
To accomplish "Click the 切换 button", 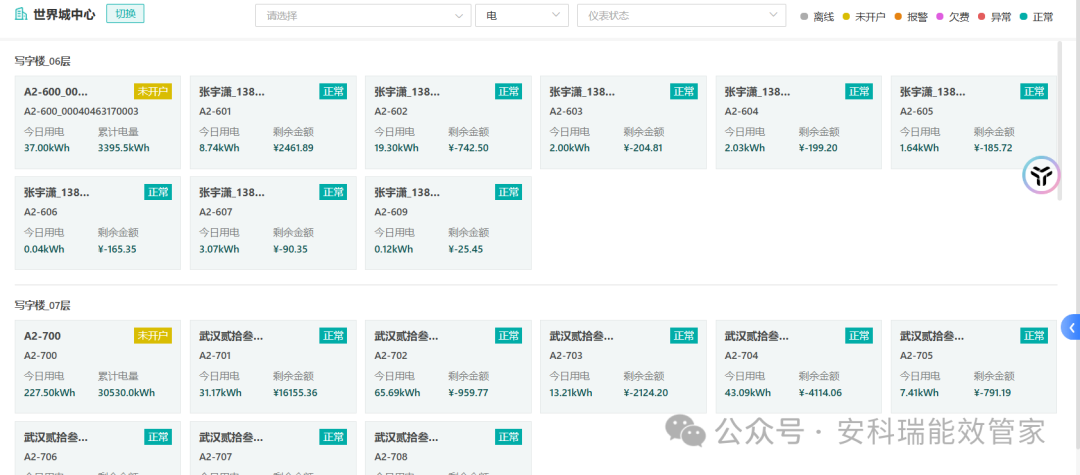I will tap(125, 14).
